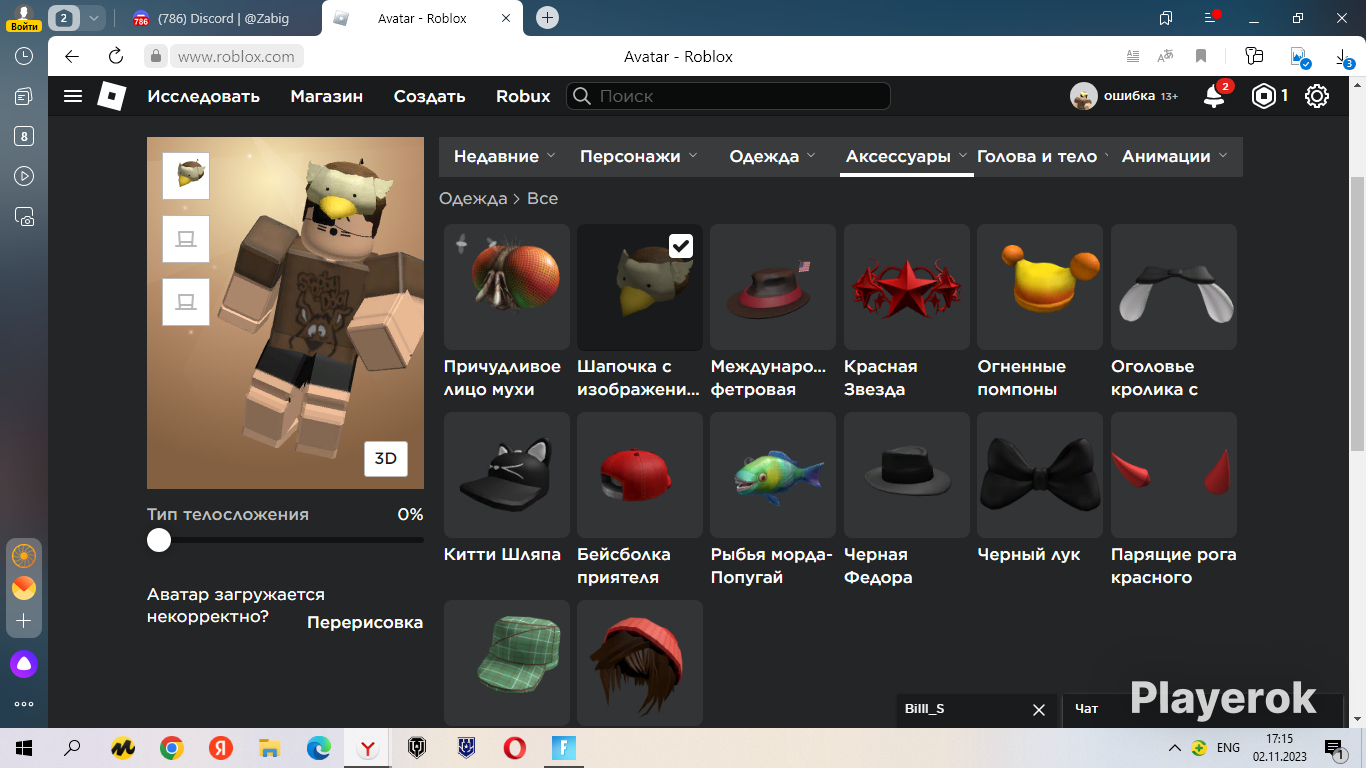The height and width of the screenshot is (768, 1366).
Task: Add a sidebar app with the plus icon
Action: coord(24,621)
